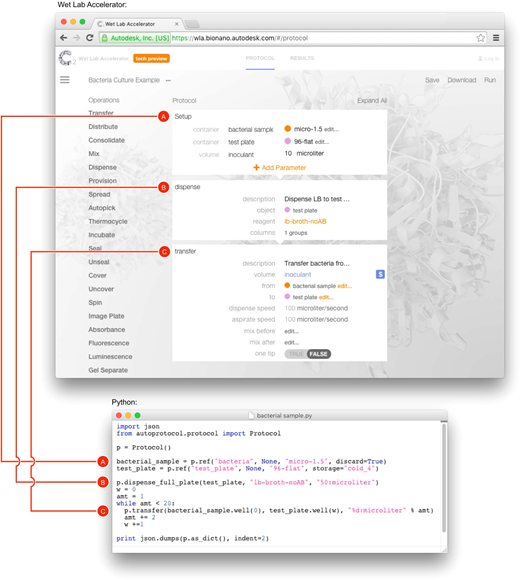The image size is (520, 580).
Task: Click Run to execute protocol
Action: tap(490, 80)
